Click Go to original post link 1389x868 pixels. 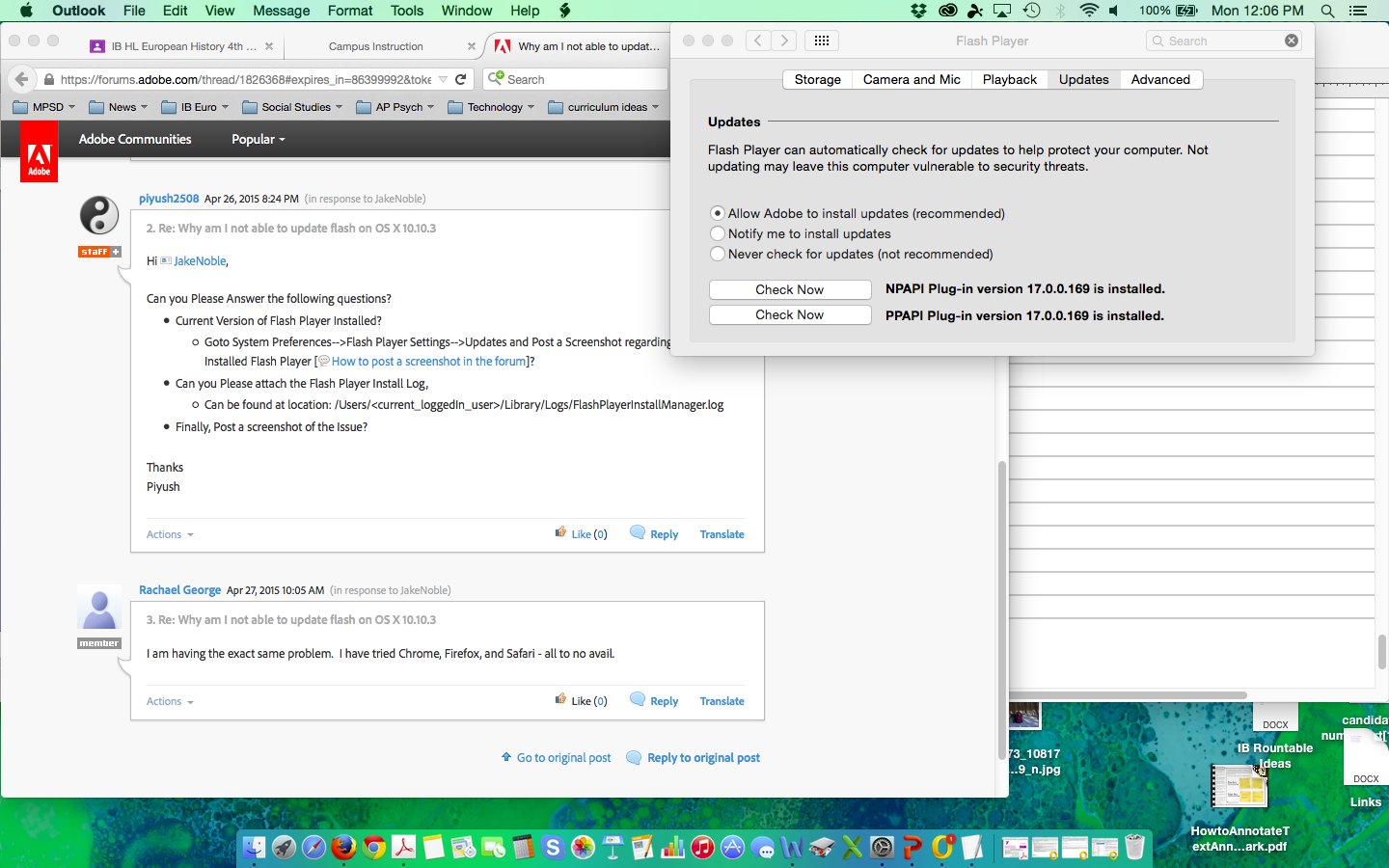click(x=556, y=757)
